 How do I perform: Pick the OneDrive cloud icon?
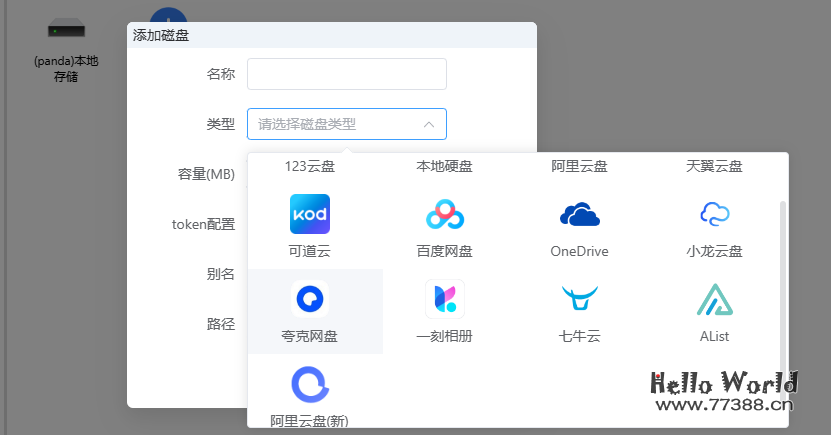[580, 214]
